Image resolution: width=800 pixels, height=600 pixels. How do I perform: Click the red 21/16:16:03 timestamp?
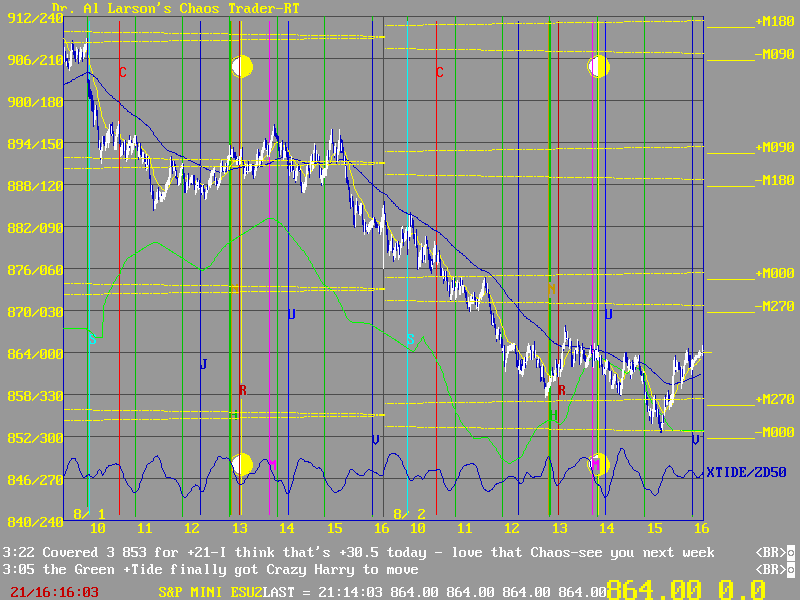click(x=54, y=592)
